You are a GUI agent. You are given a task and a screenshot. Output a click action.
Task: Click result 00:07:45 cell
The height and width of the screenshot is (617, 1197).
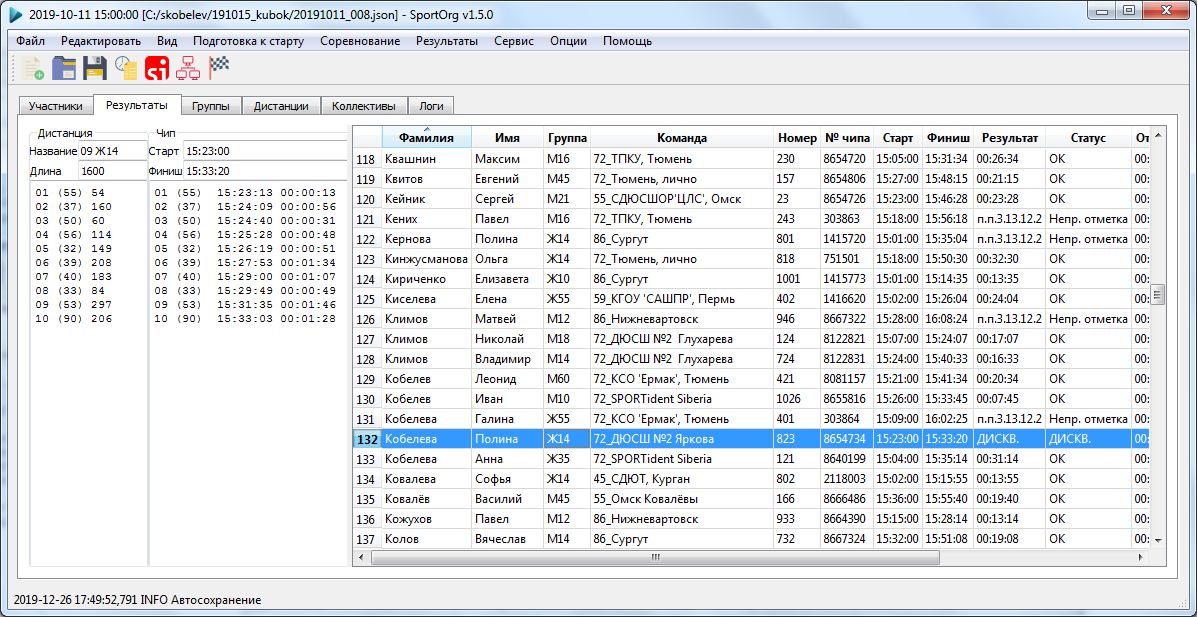click(1009, 399)
